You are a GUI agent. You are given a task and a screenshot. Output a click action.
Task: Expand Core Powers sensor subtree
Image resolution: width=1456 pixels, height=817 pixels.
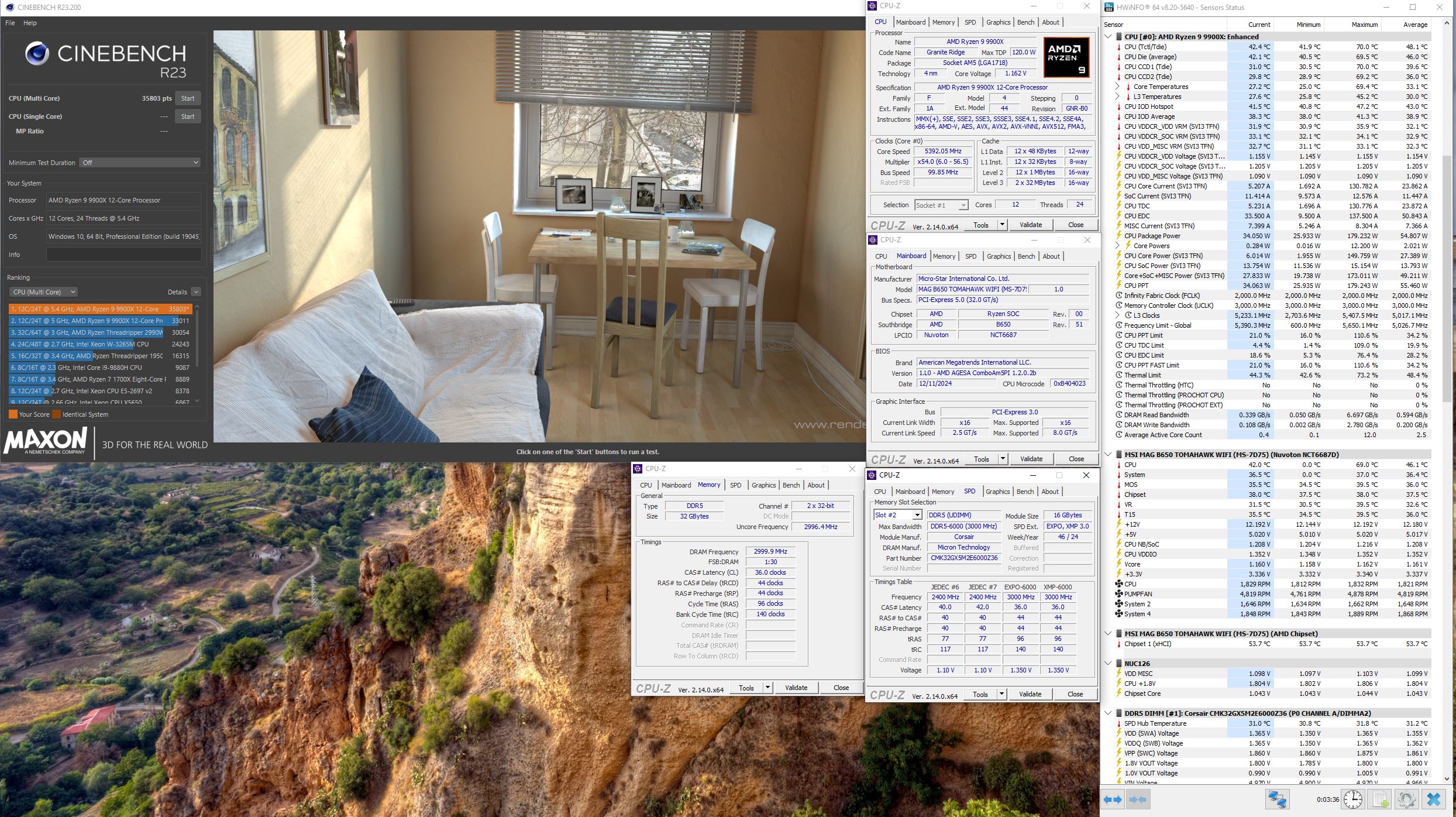[x=1117, y=246]
